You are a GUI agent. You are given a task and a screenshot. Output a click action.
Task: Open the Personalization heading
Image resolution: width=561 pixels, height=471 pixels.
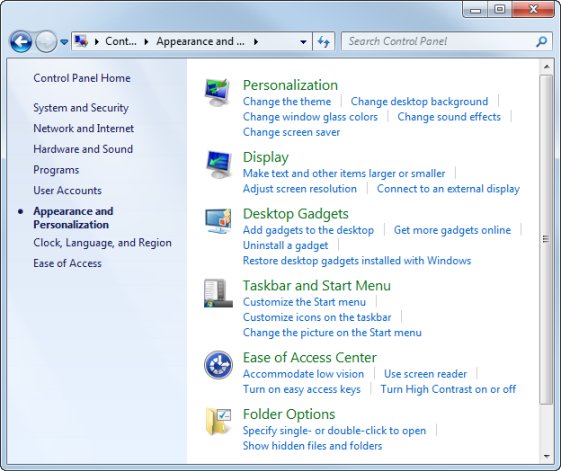[290, 85]
